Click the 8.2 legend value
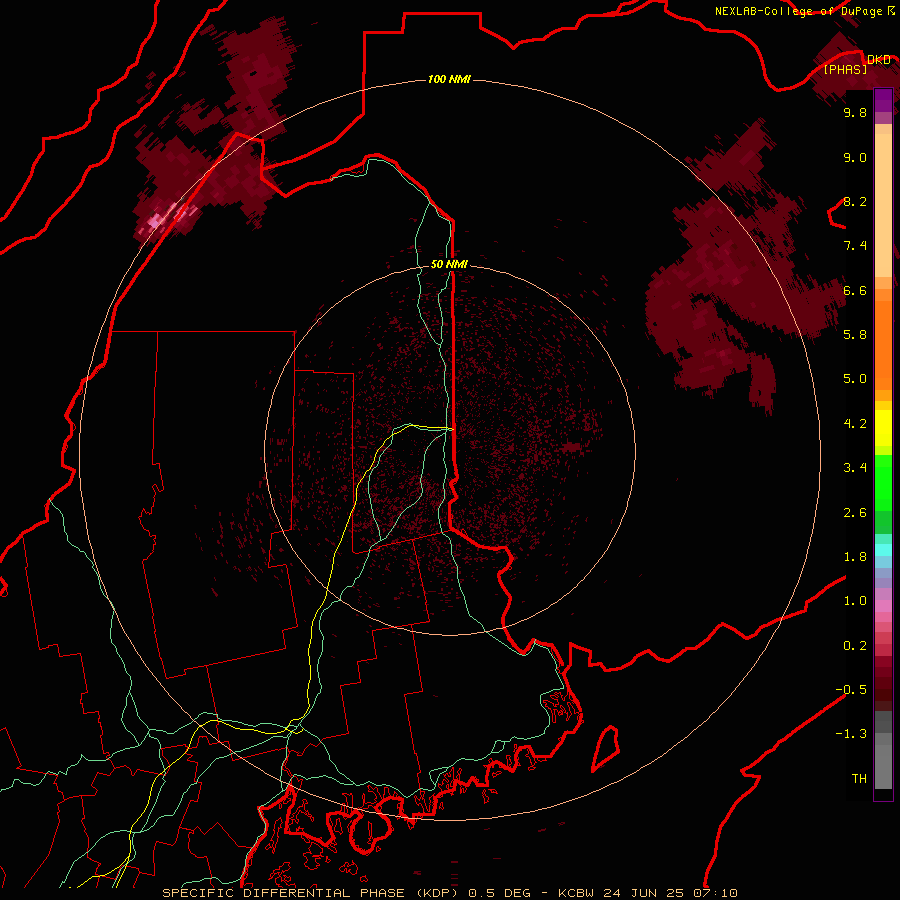The image size is (900, 900). pyautogui.click(x=855, y=201)
